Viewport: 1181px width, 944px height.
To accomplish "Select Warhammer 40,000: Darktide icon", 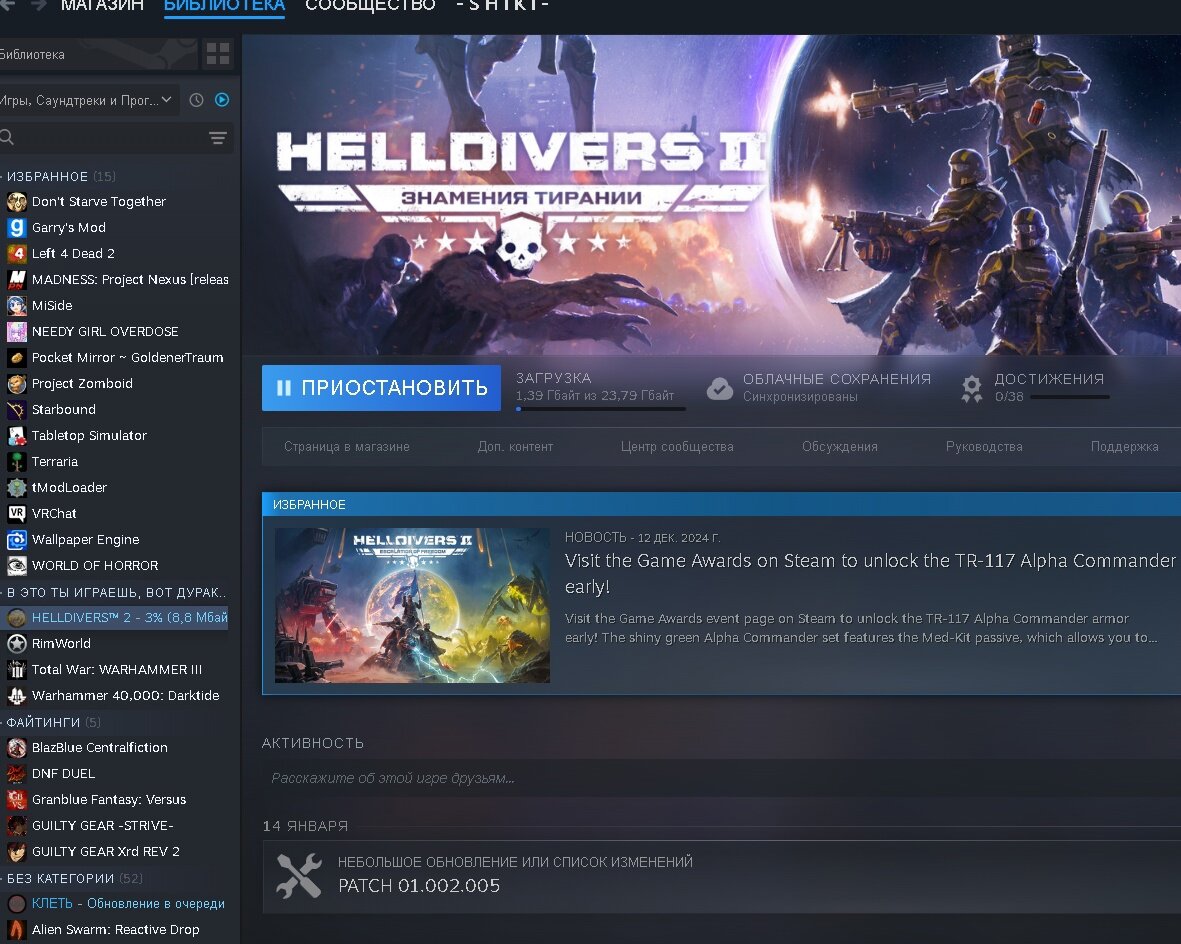I will tap(17, 695).
